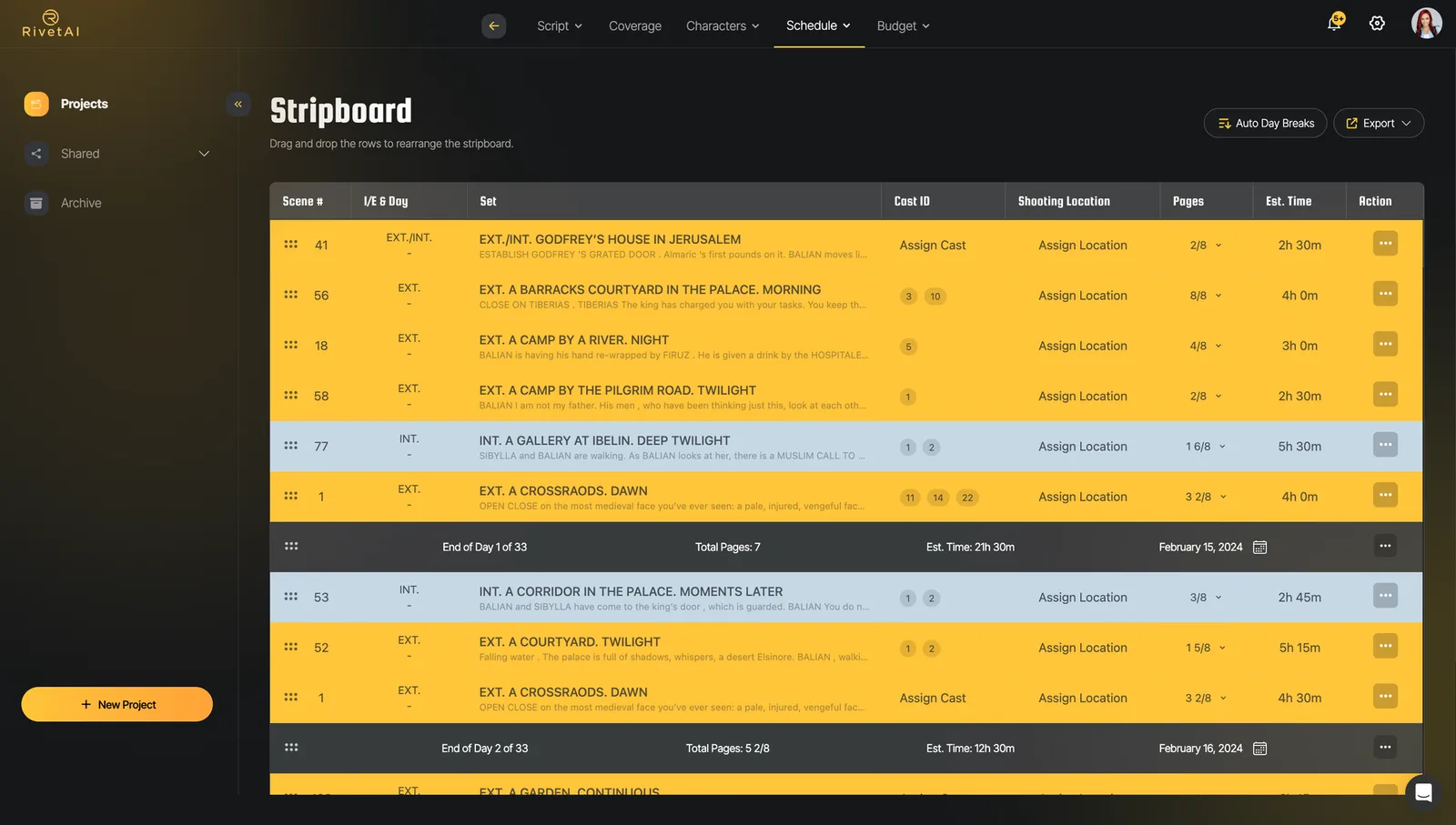Click the user profile avatar
The image size is (1456, 825).
point(1426,24)
